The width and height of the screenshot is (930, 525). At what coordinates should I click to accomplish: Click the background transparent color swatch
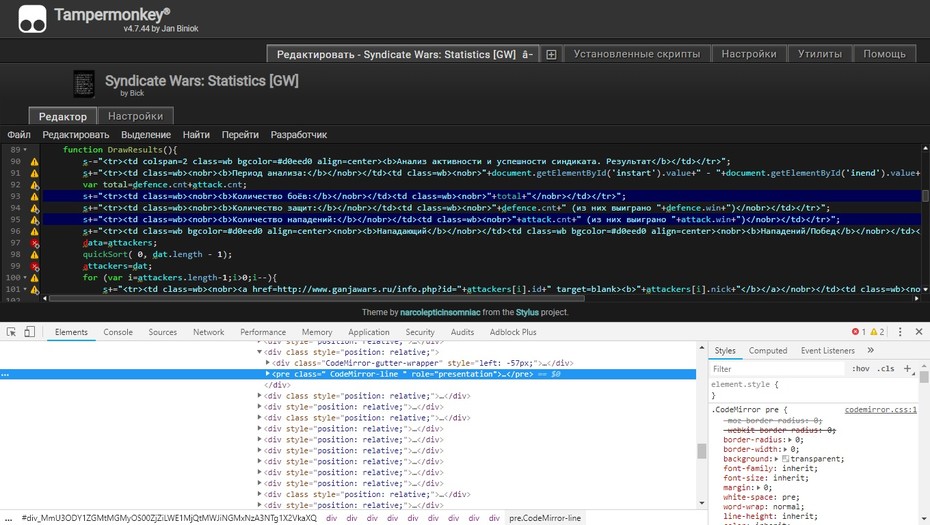[785, 459]
